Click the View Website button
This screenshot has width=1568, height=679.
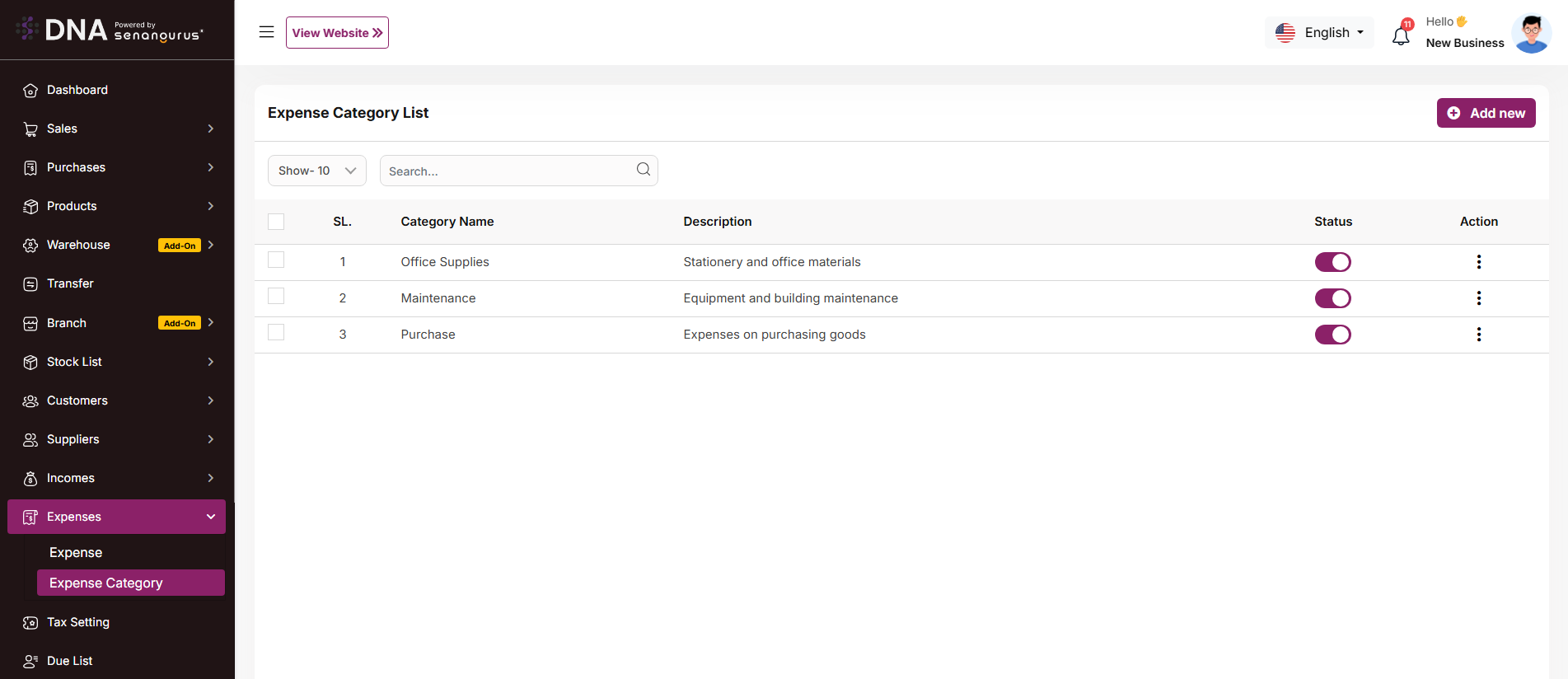click(x=337, y=33)
